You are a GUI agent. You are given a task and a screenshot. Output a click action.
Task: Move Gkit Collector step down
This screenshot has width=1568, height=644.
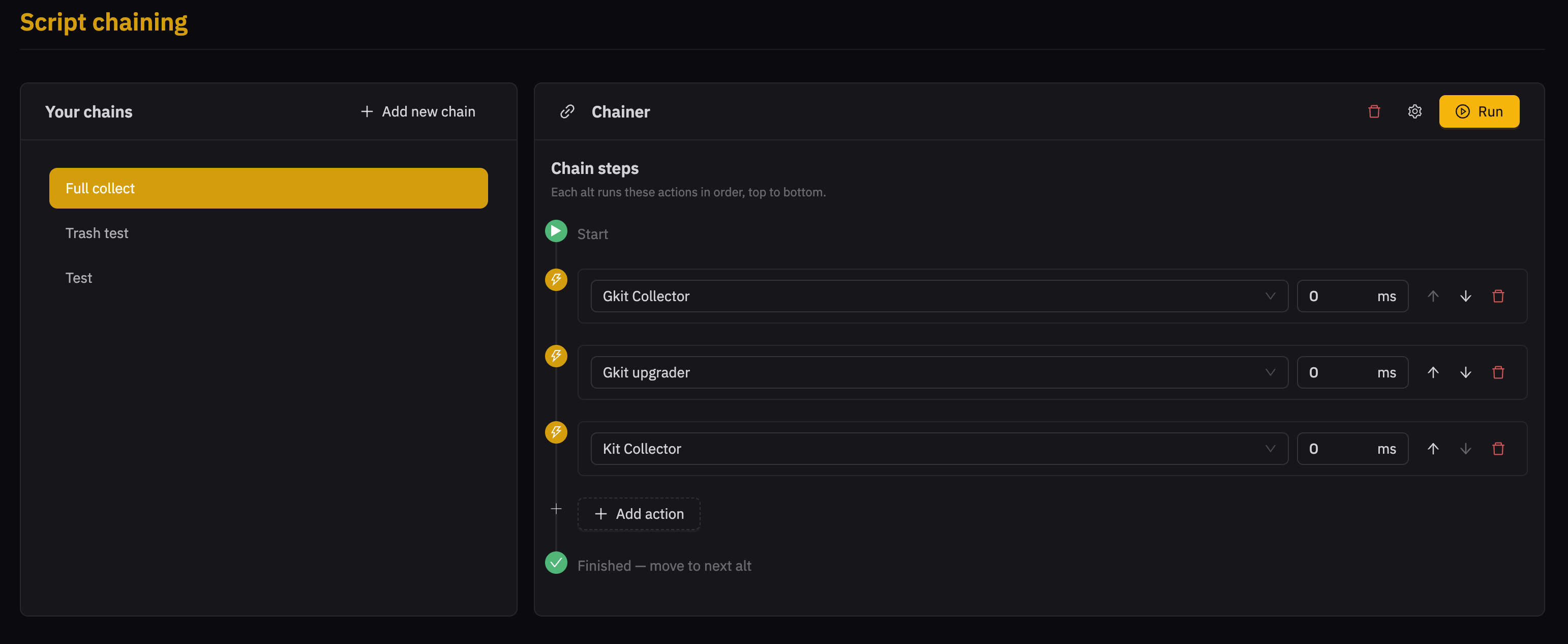tap(1466, 296)
